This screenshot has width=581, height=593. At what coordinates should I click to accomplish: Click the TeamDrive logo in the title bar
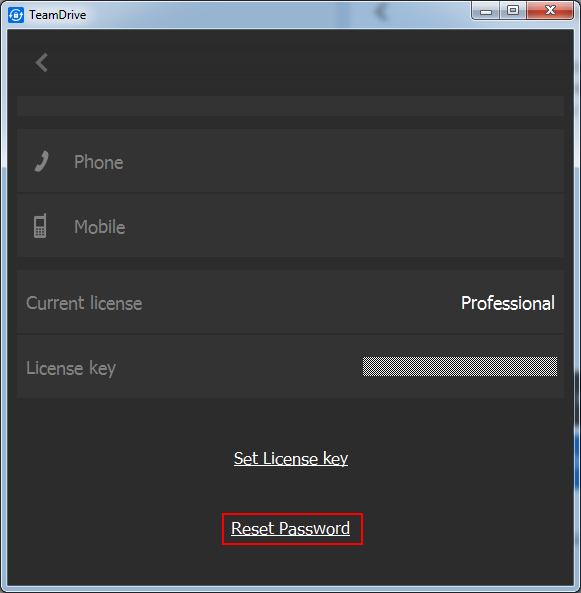pos(16,15)
